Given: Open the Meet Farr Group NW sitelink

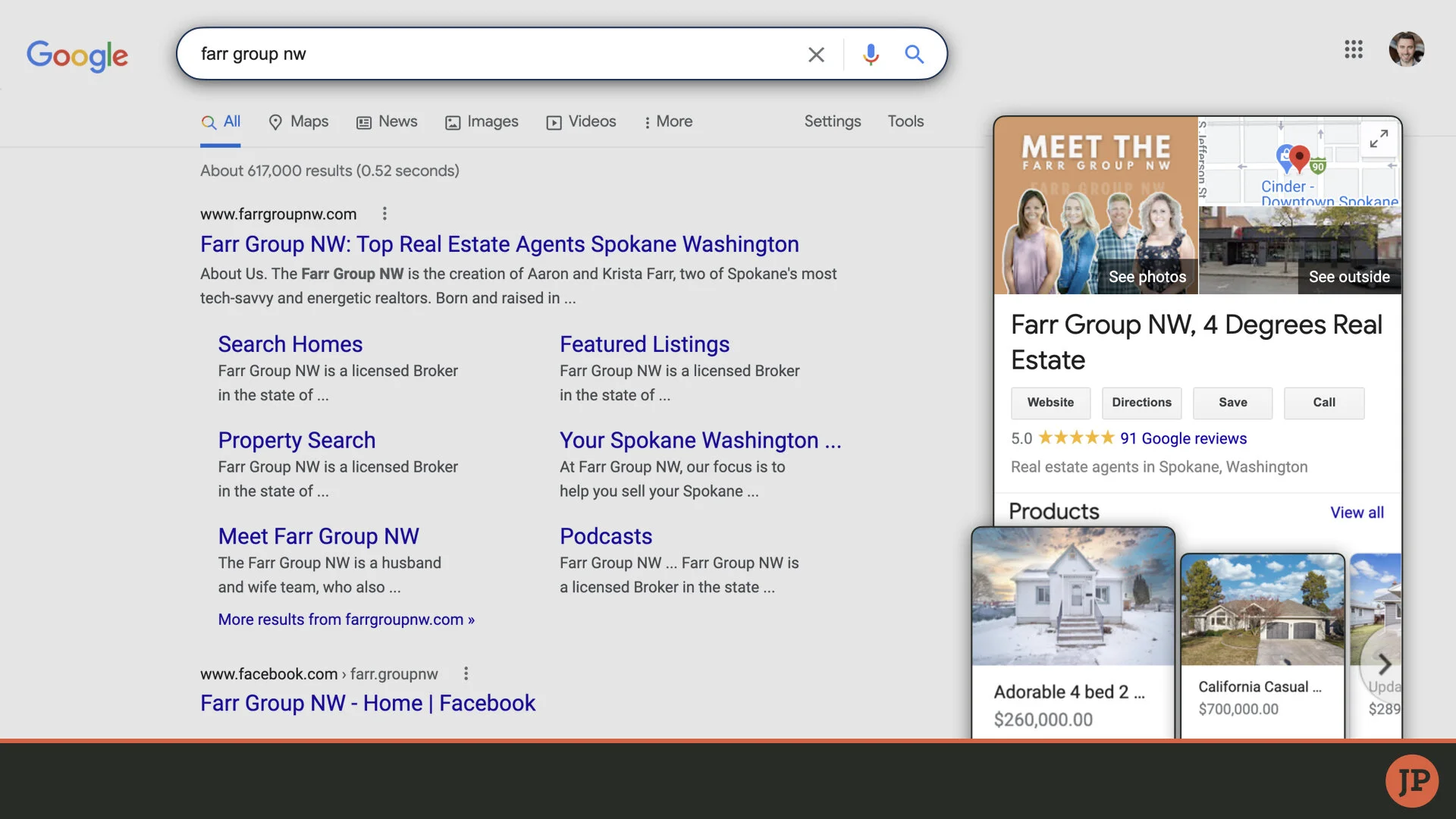Looking at the screenshot, I should [x=318, y=536].
